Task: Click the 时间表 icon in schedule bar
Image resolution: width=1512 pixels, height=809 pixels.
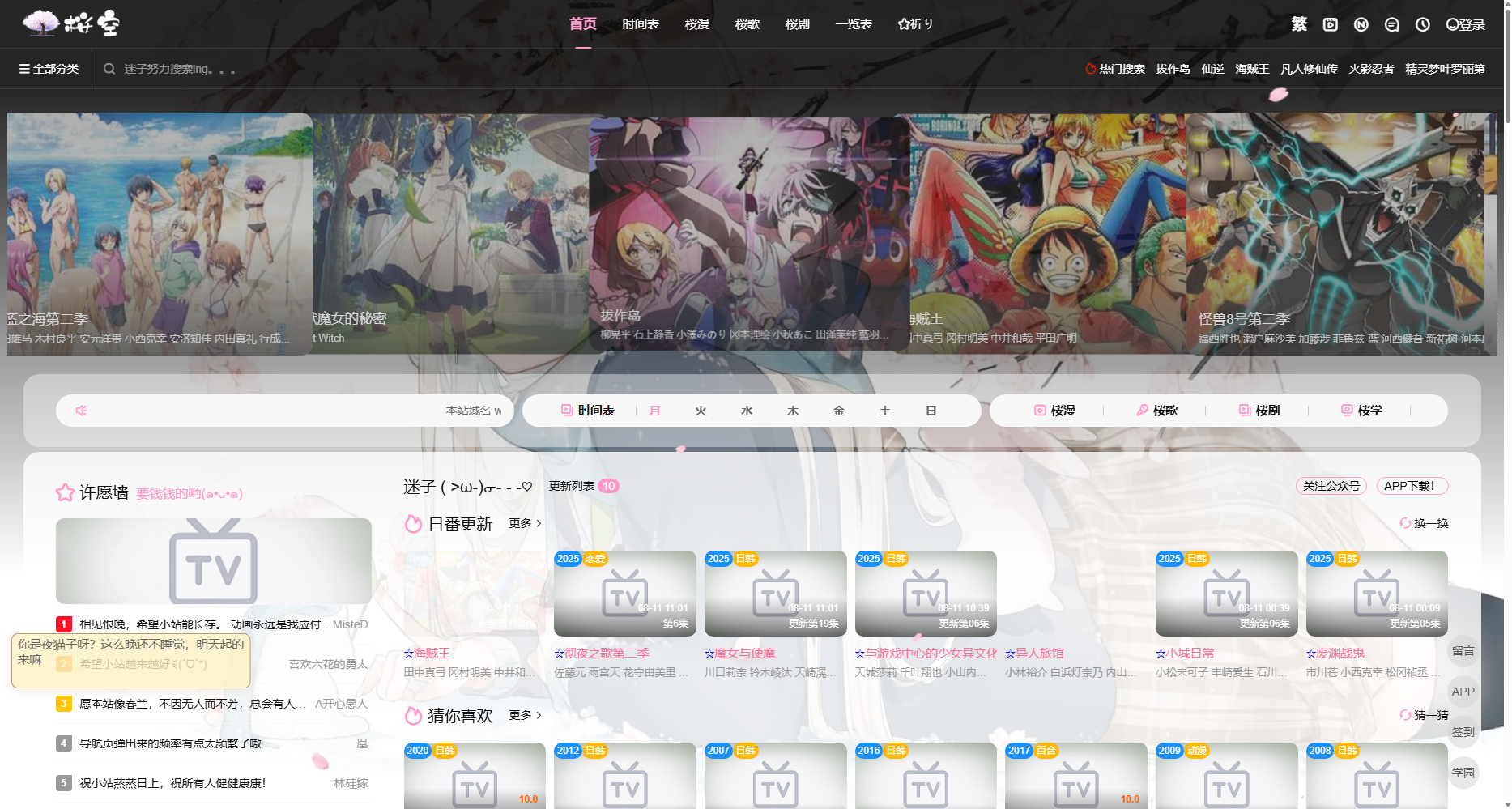Action: (x=567, y=411)
